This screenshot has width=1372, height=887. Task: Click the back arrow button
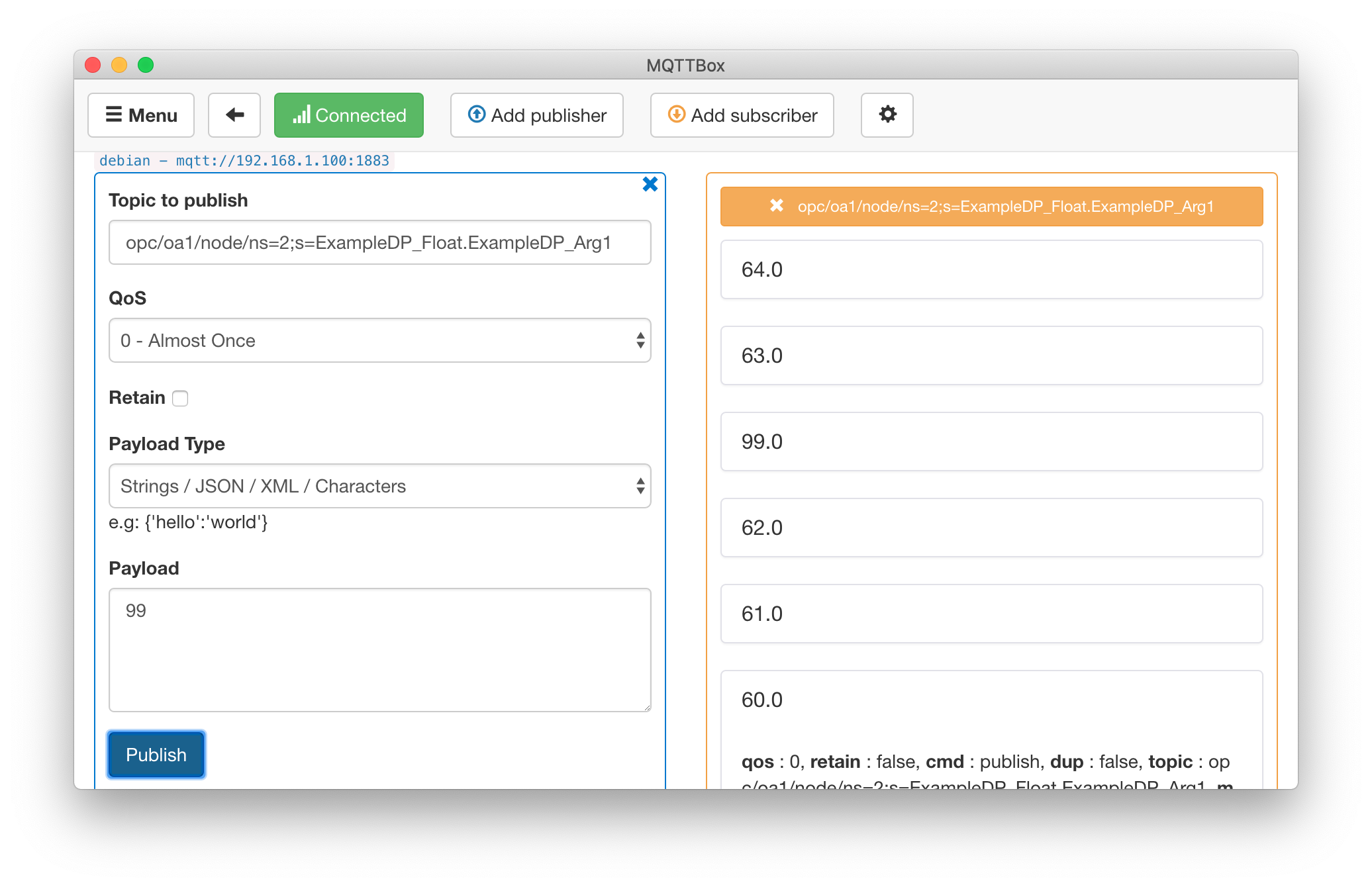point(234,115)
